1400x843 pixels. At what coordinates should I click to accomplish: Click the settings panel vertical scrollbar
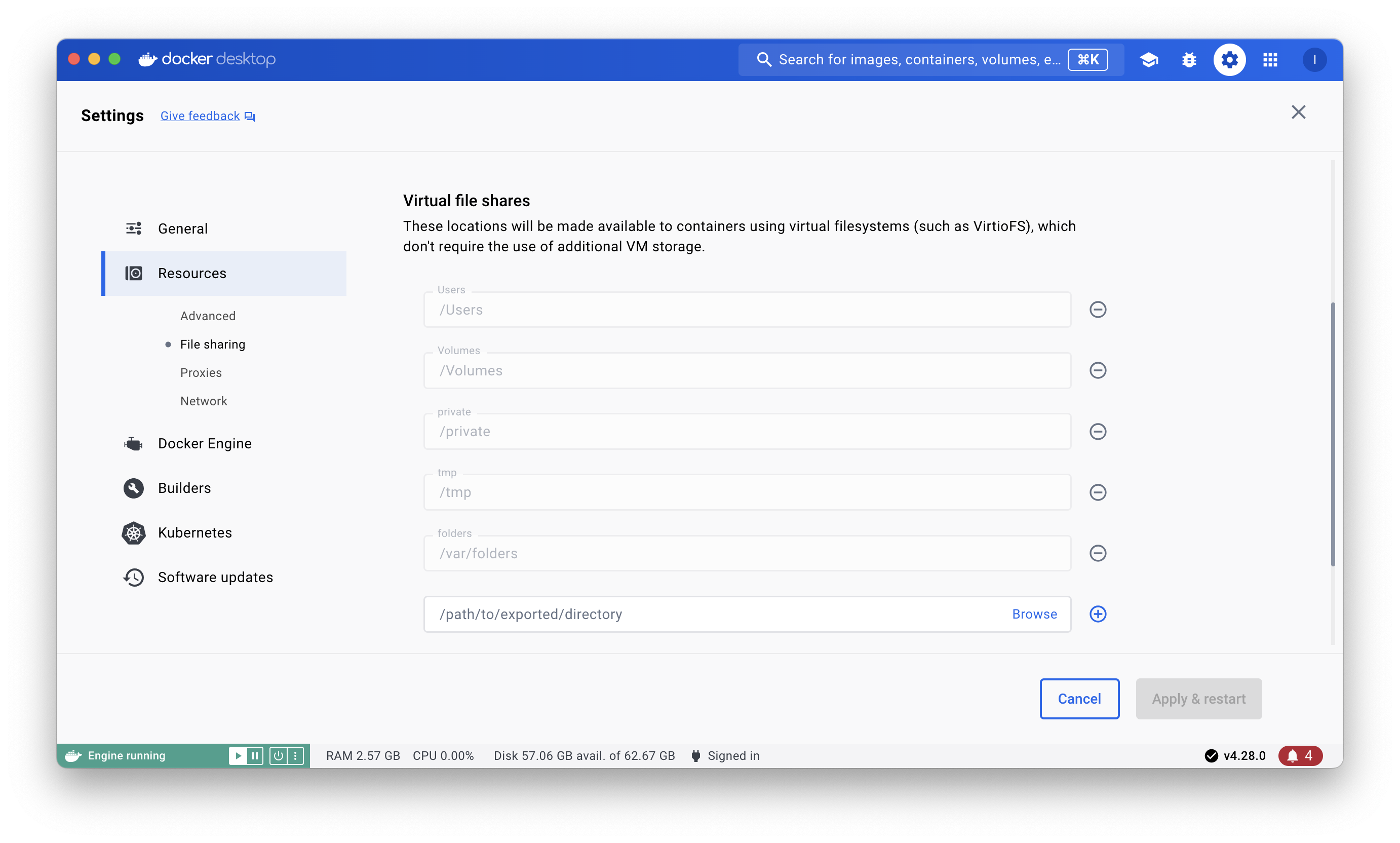[1333, 435]
